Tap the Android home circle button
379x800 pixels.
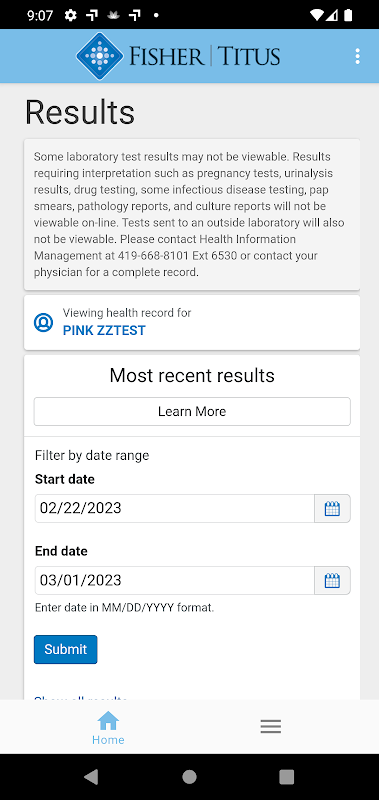click(x=189, y=777)
